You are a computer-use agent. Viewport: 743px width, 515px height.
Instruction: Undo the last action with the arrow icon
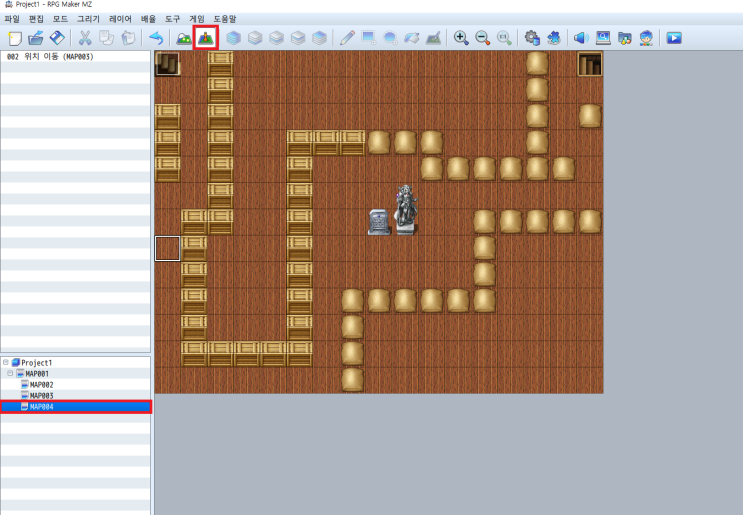pyautogui.click(x=156, y=38)
